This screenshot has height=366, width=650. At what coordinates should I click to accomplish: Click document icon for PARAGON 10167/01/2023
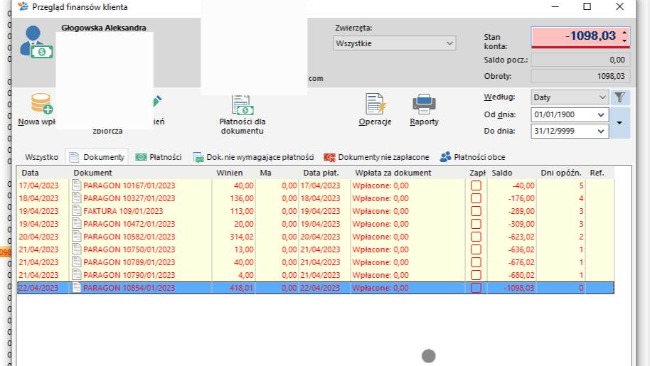tap(76, 185)
